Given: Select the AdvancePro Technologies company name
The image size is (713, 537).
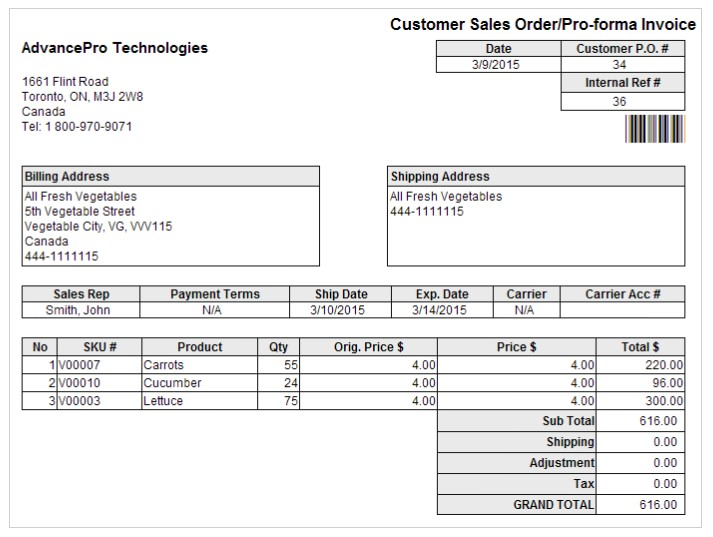Looking at the screenshot, I should click(x=115, y=48).
